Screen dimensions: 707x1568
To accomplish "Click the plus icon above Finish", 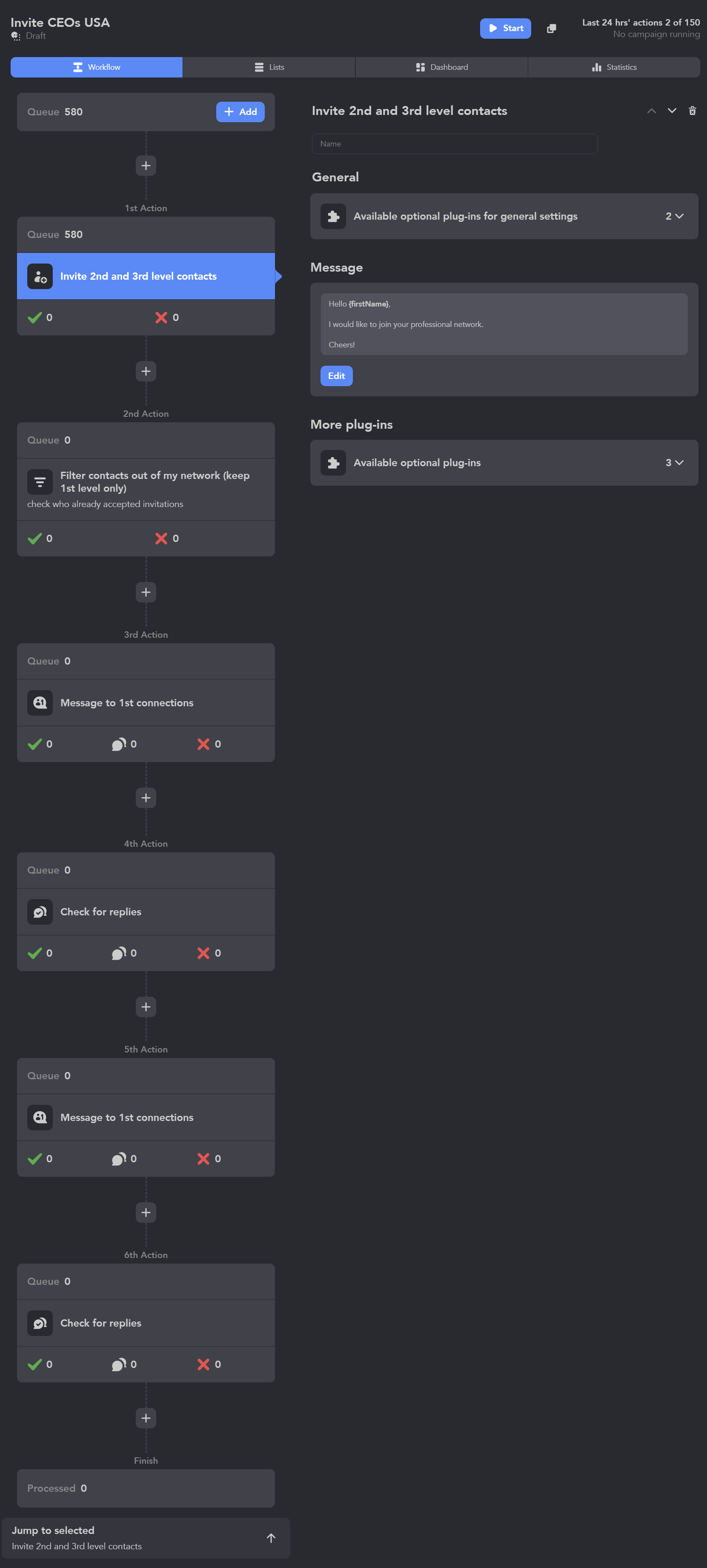I will pos(146,1418).
